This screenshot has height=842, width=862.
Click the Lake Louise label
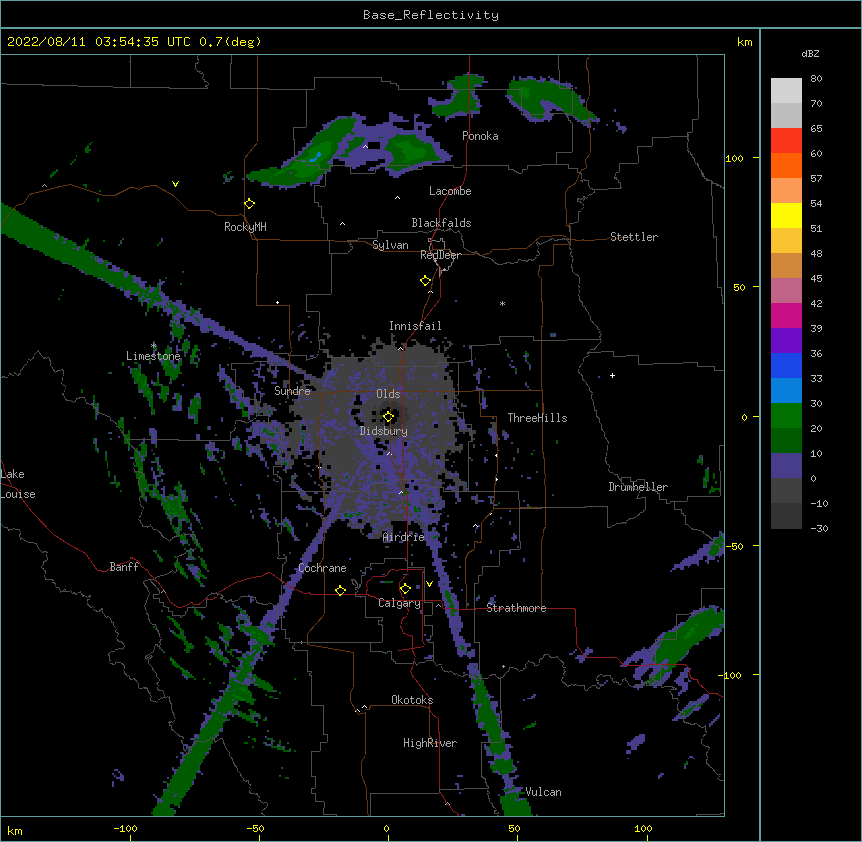[18, 484]
